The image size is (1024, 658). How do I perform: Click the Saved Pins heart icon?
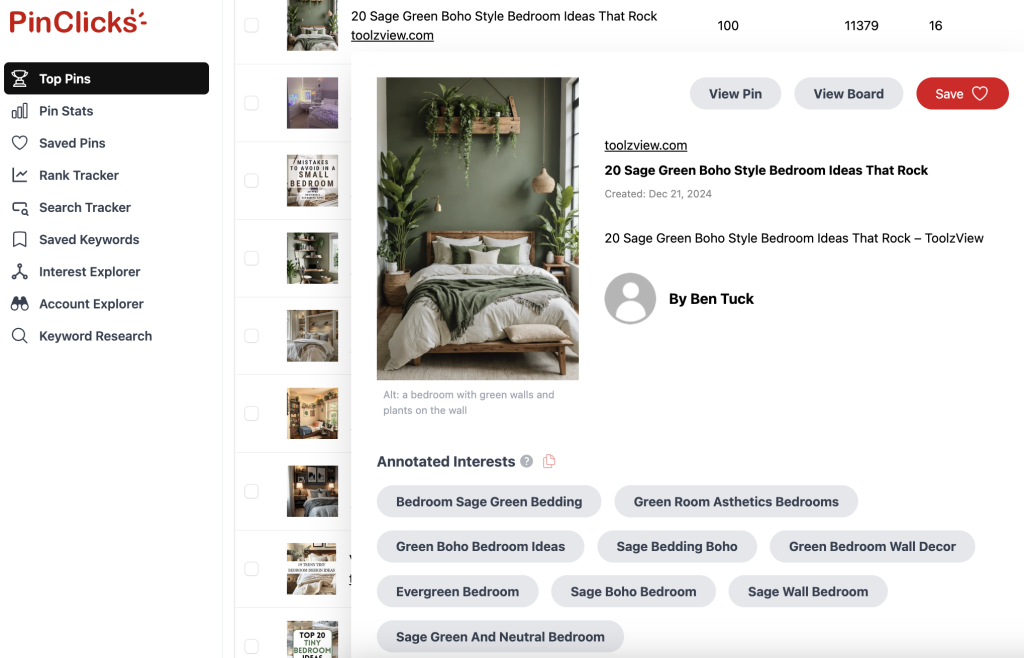[20, 143]
